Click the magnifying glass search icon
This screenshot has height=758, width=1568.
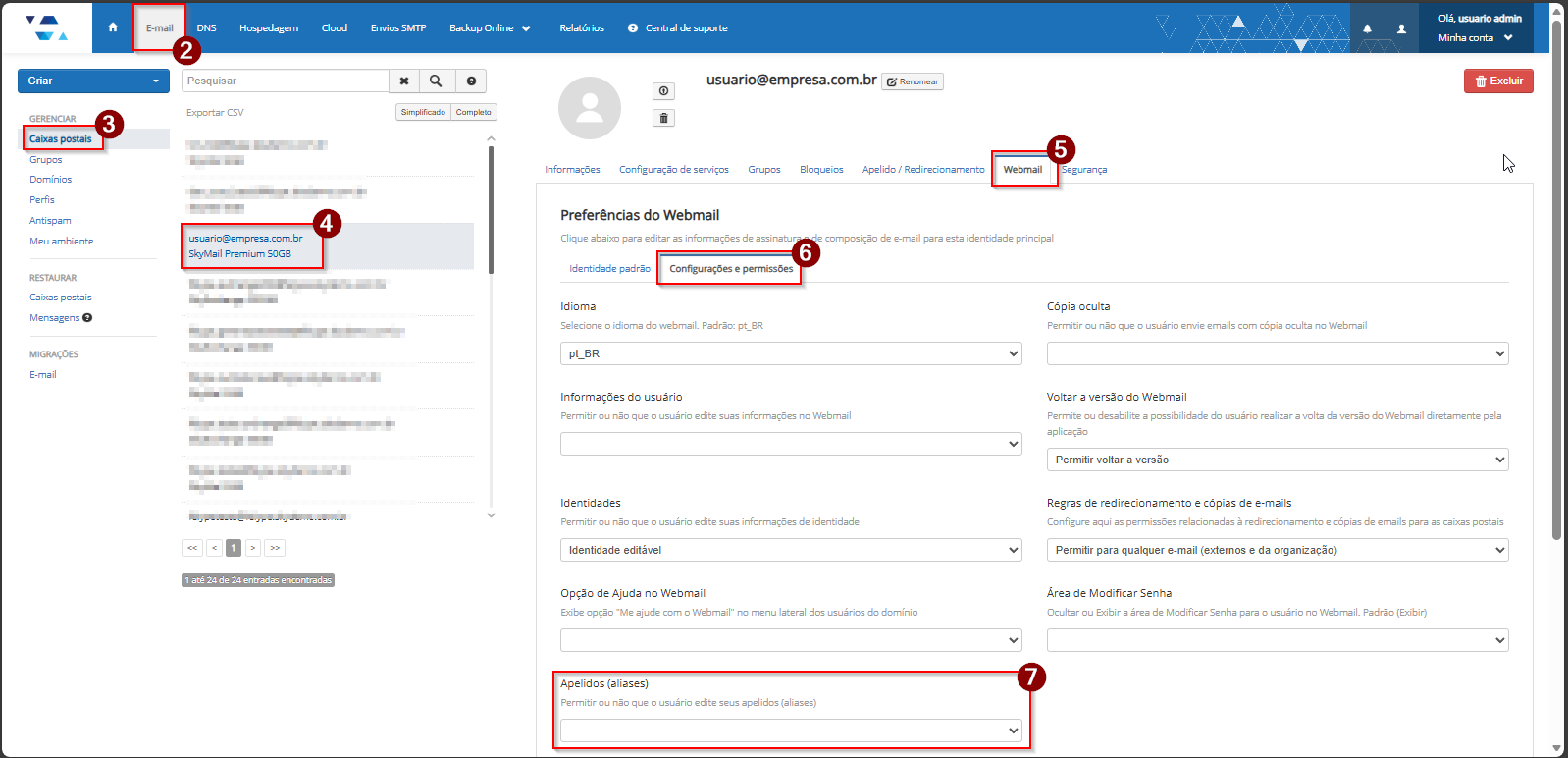[x=436, y=81]
